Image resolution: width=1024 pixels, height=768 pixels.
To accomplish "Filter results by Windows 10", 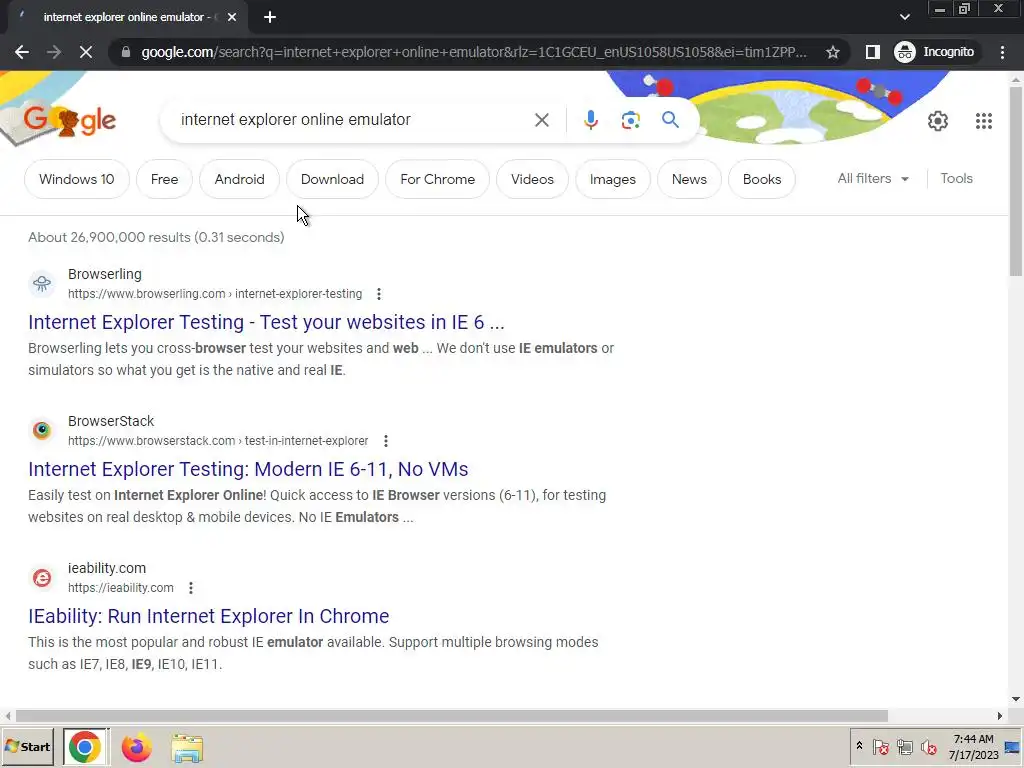I will (76, 179).
